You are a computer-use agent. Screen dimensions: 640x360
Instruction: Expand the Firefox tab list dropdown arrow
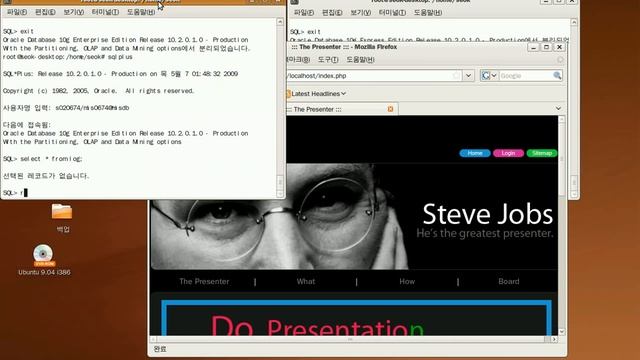(558, 109)
